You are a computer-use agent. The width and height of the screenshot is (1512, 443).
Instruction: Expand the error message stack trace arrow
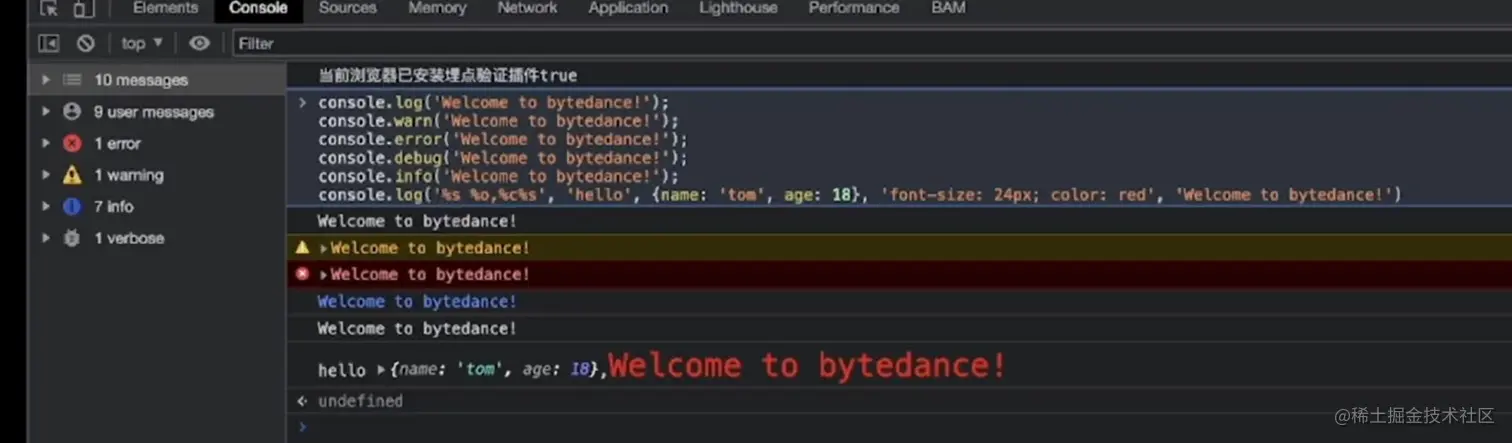pyautogui.click(x=324, y=275)
